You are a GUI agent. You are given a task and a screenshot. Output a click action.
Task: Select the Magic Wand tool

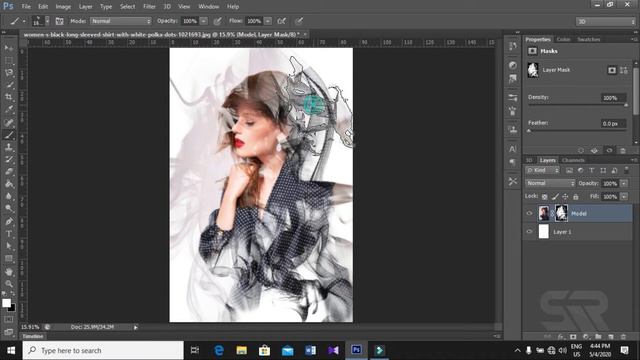tap(9, 85)
